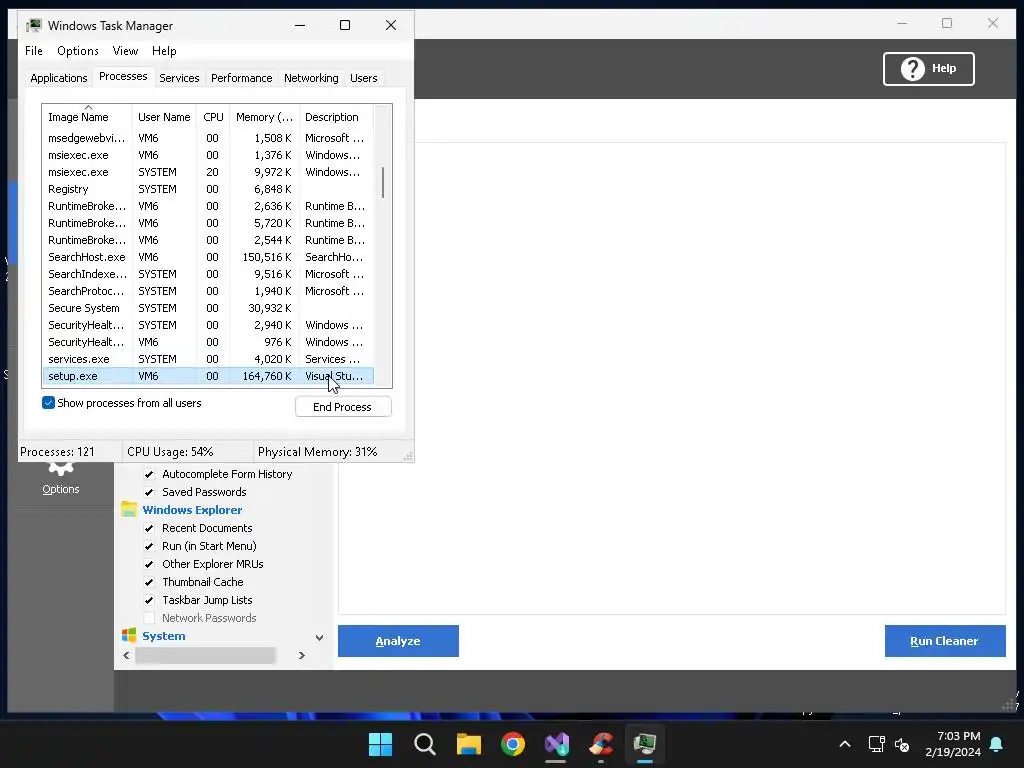Screen dimensions: 1024x768
Task: Click Task Manager taskbar icon
Action: click(x=645, y=744)
